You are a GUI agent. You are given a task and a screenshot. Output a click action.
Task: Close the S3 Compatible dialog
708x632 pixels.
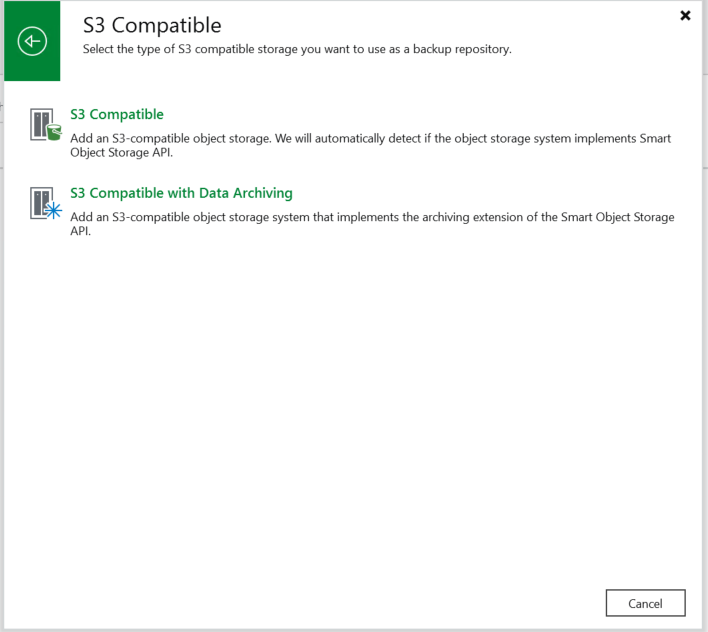[x=685, y=16]
